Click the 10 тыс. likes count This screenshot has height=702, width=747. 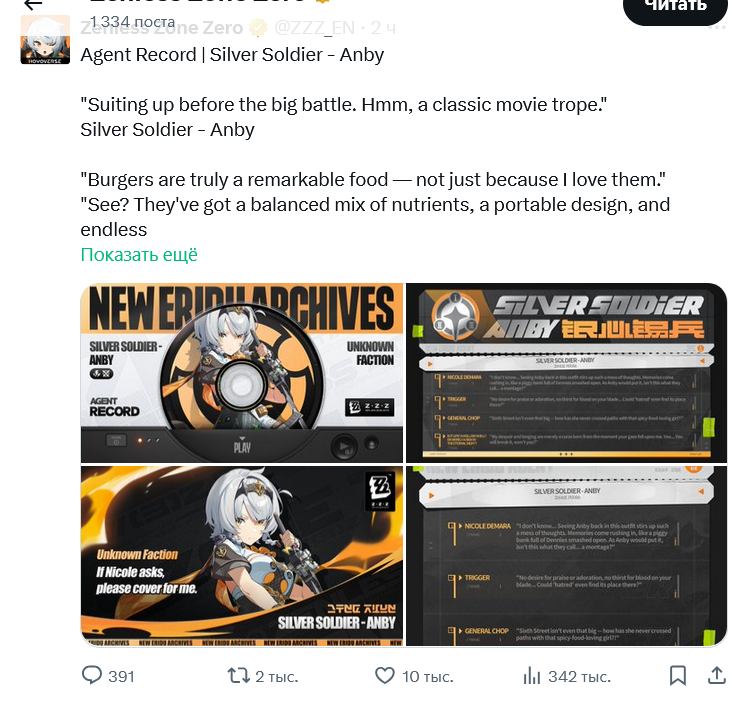point(428,676)
